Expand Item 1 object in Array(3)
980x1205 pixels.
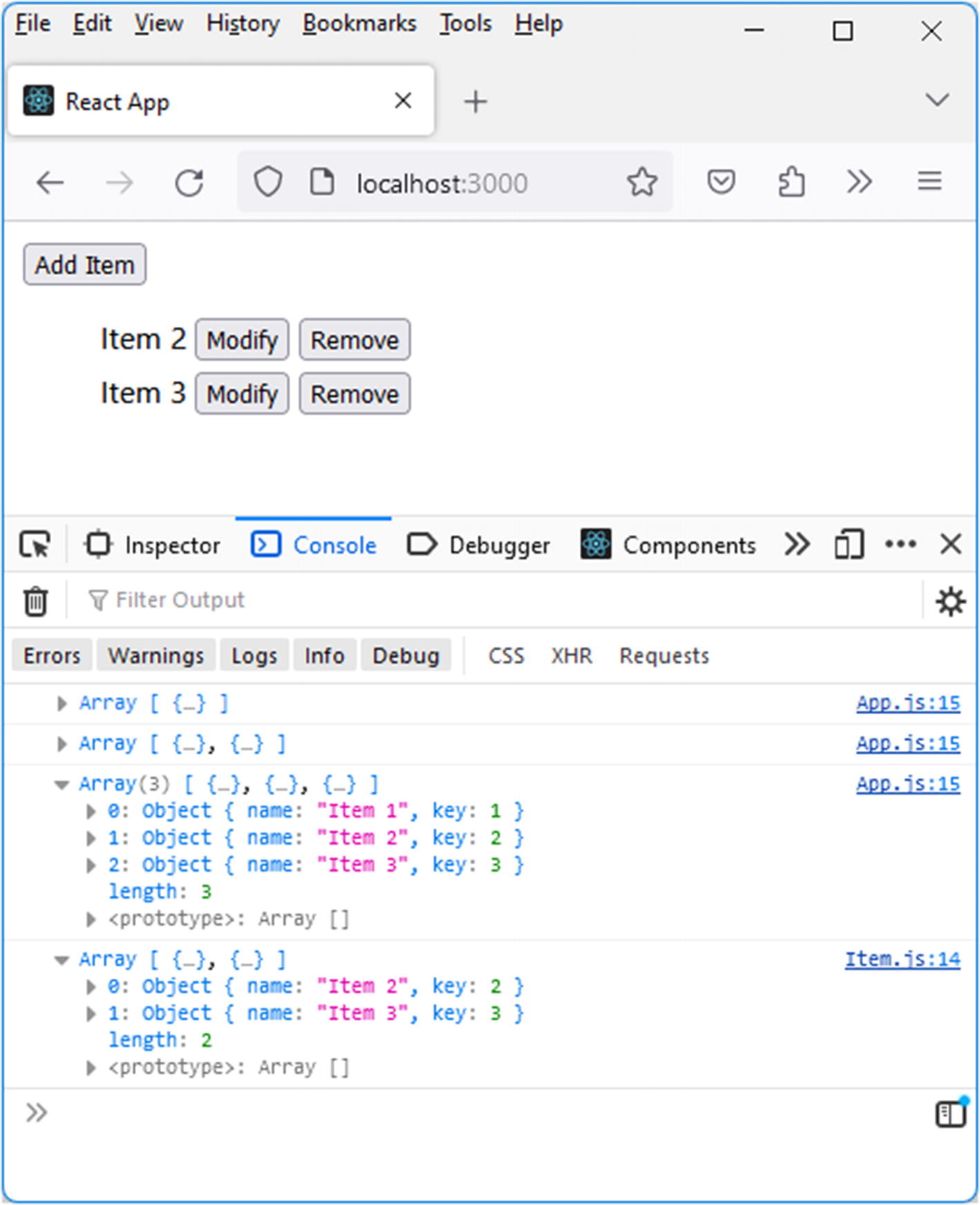91,812
